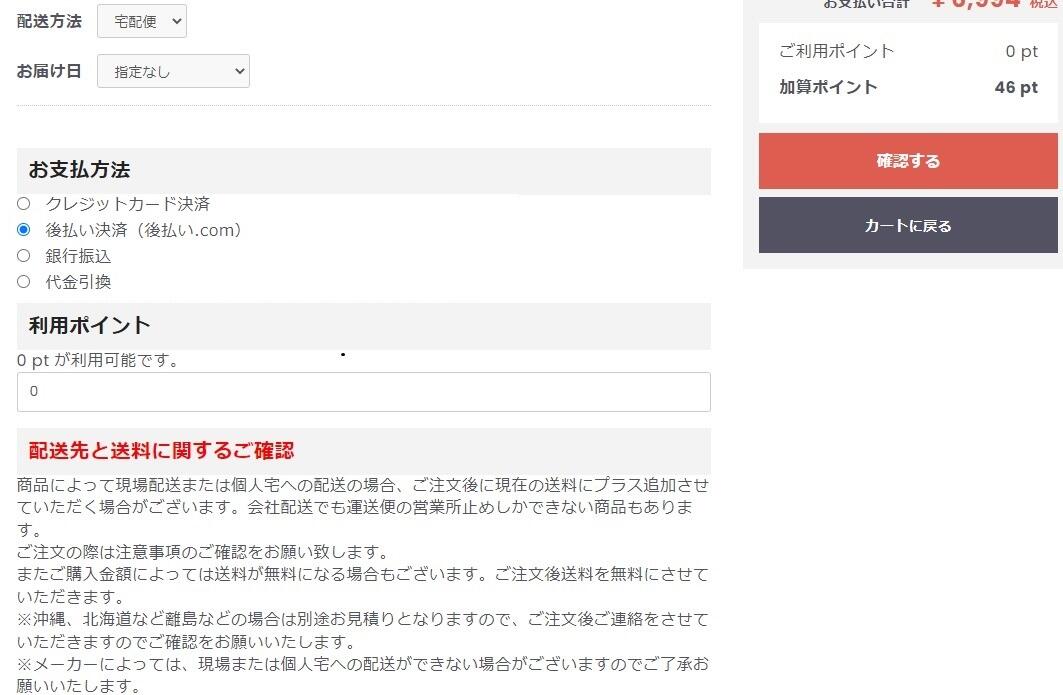This screenshot has height=695, width=1063.
Task: Pick the 代金引換 payment radio button
Action: pyautogui.click(x=24, y=281)
